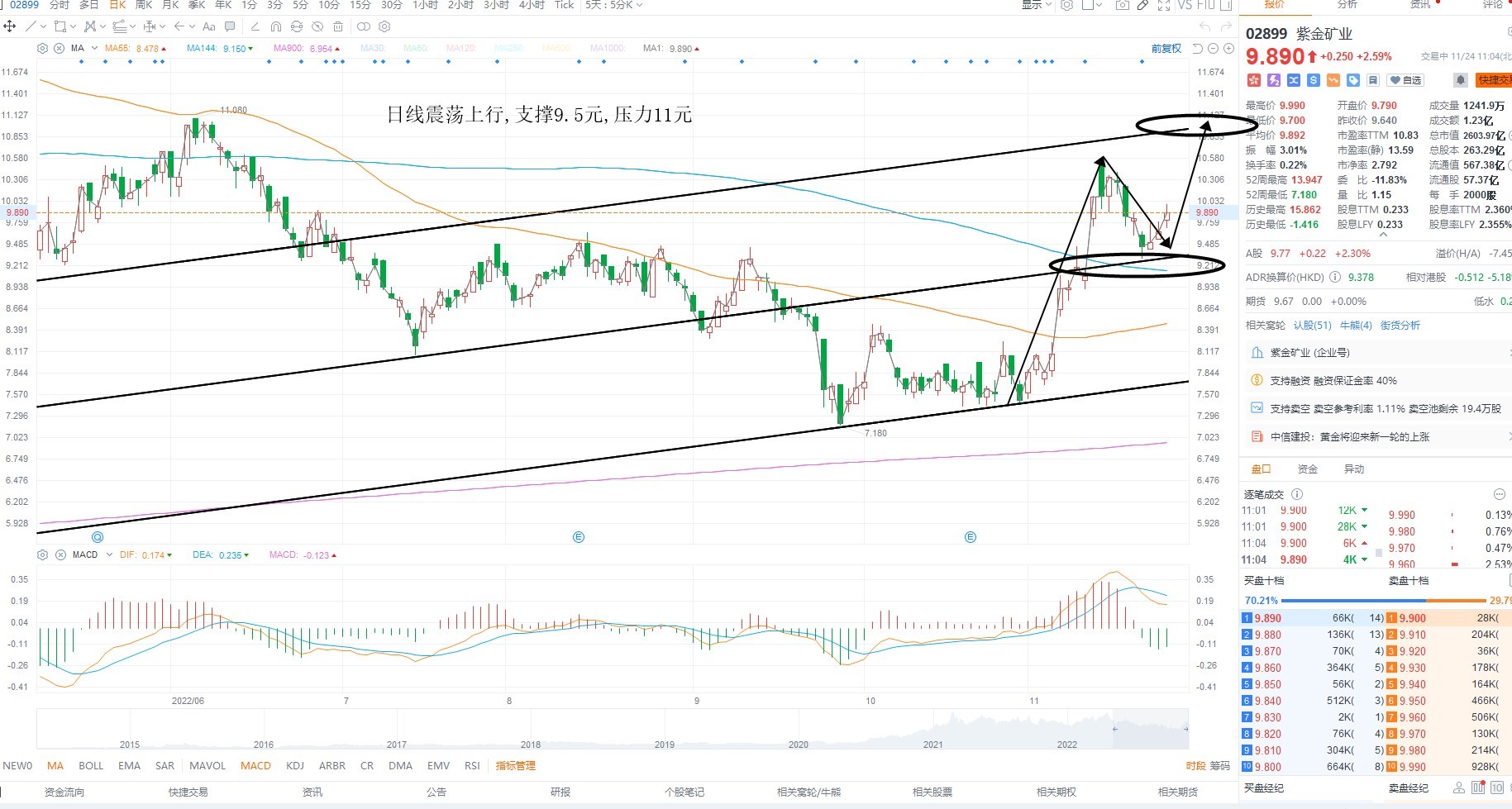Viewport: 1512px width, 809px height.
Task: Enter full-screen chart mode
Action: click(1164, 5)
